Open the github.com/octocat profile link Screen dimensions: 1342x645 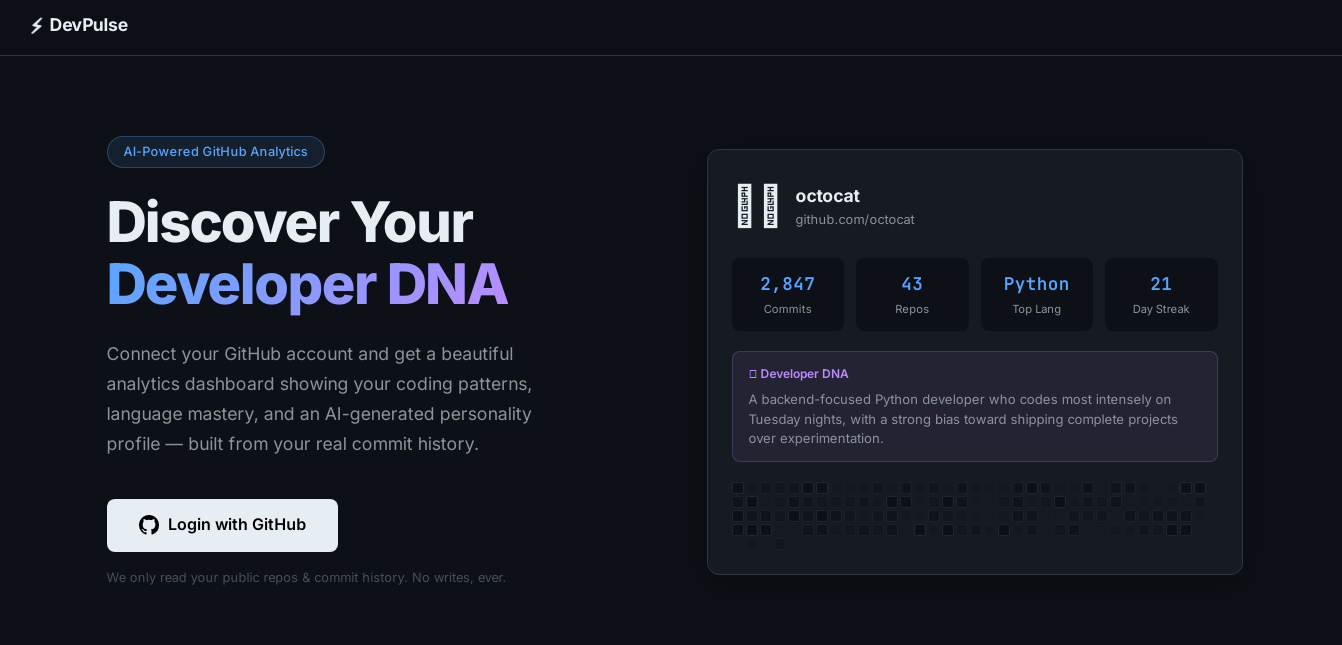pyautogui.click(x=854, y=220)
